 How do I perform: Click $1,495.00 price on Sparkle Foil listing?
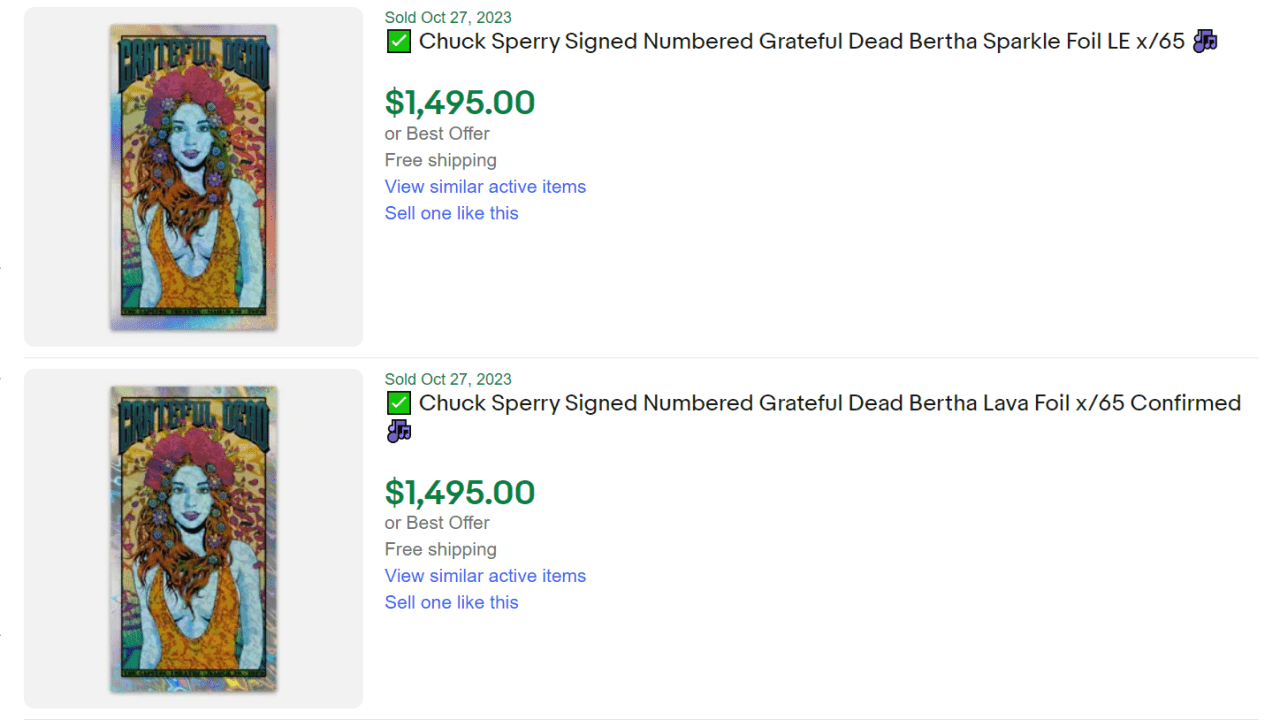point(460,102)
